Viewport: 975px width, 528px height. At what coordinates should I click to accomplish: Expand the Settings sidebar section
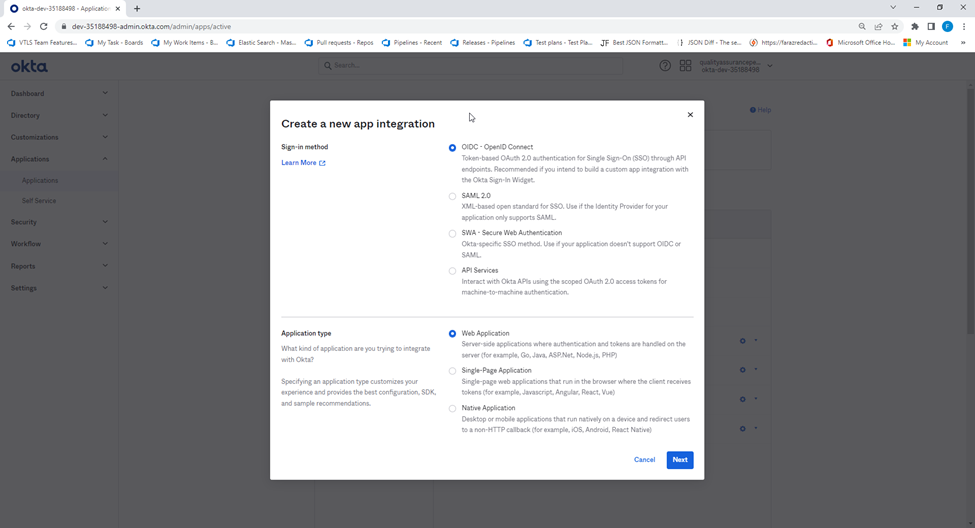tap(59, 288)
